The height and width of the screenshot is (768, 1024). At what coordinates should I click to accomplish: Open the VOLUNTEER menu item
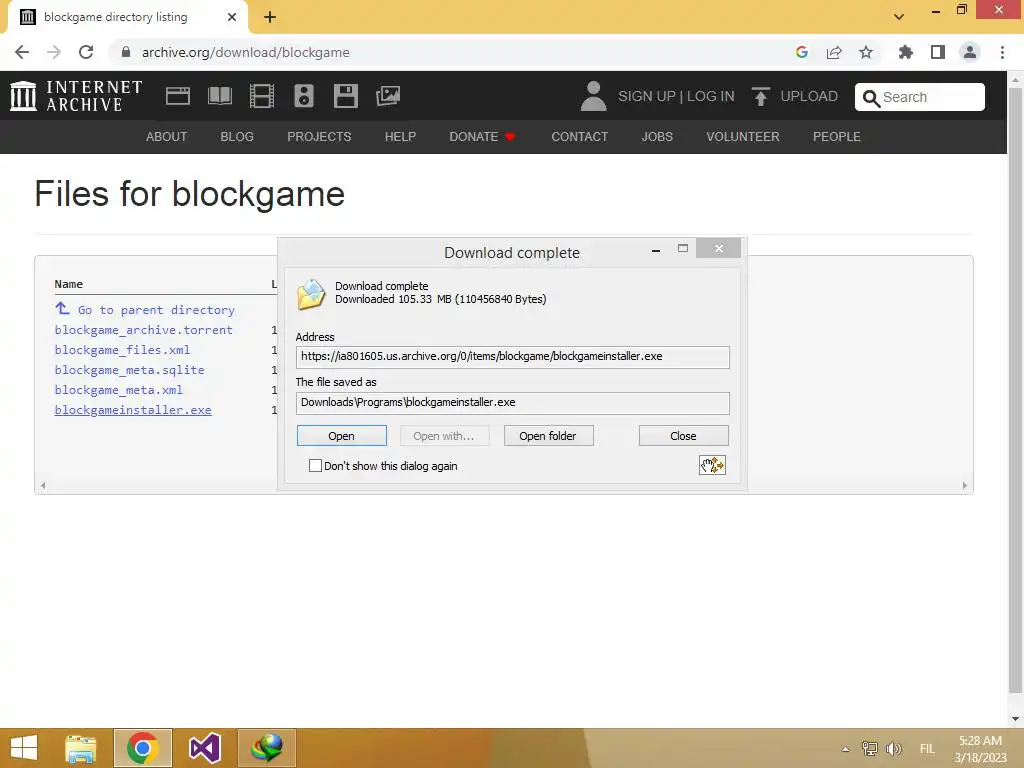pos(743,136)
